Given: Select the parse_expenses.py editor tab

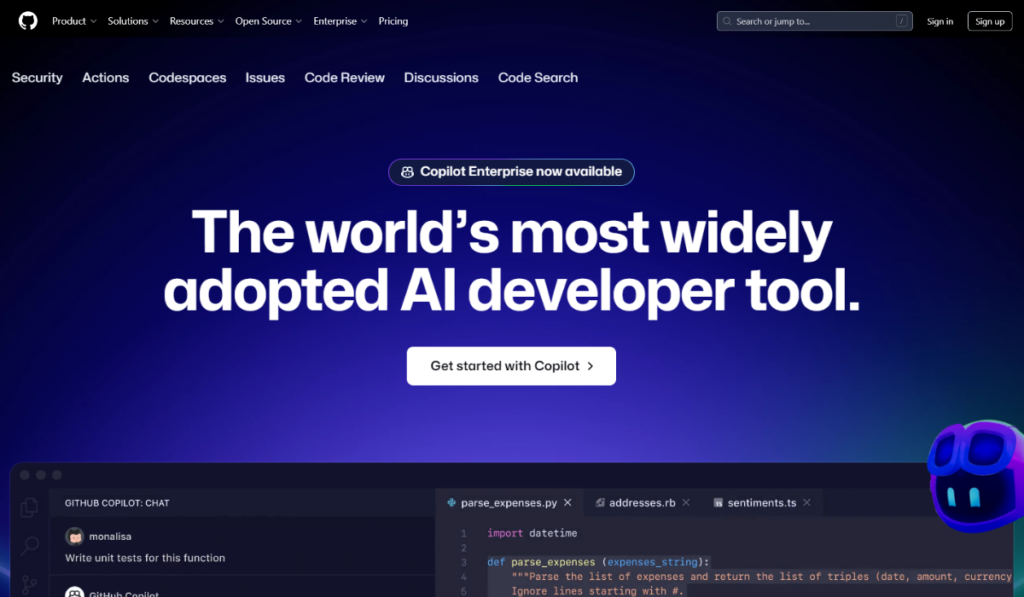Looking at the screenshot, I should (x=509, y=502).
